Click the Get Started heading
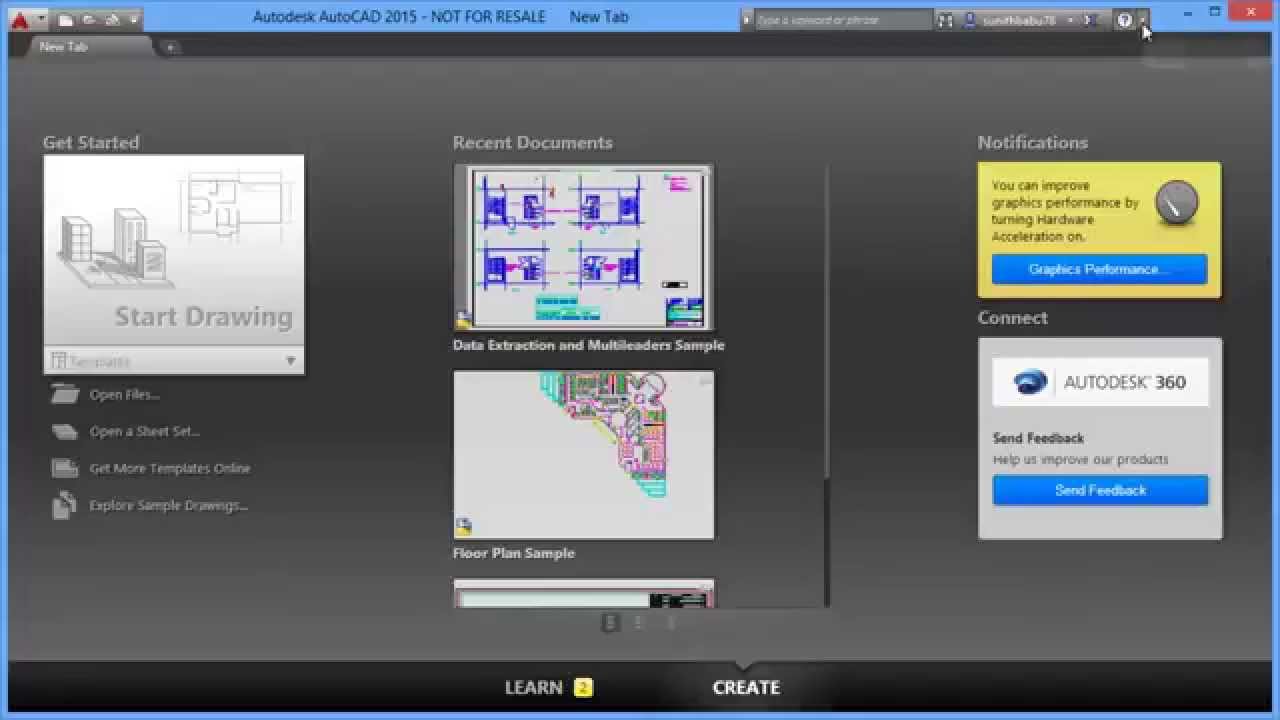This screenshot has width=1280, height=720. 91,142
